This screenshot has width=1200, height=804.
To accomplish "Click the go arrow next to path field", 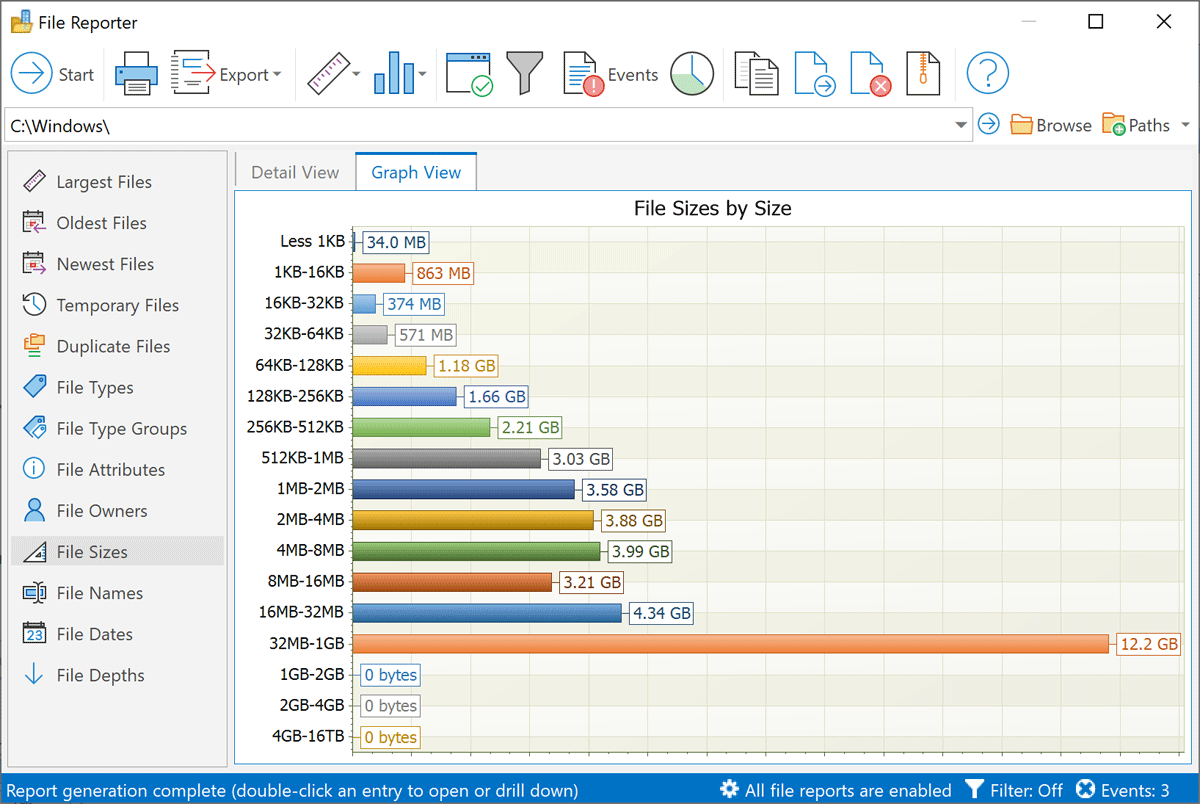I will tap(988, 124).
